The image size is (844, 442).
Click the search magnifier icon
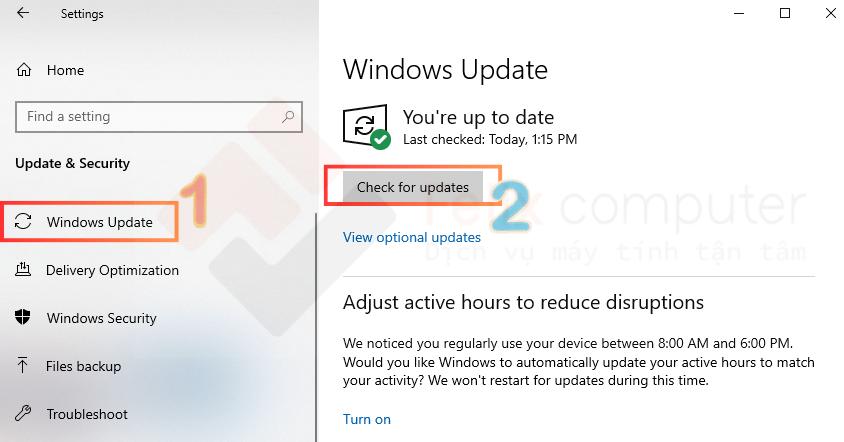[x=288, y=116]
